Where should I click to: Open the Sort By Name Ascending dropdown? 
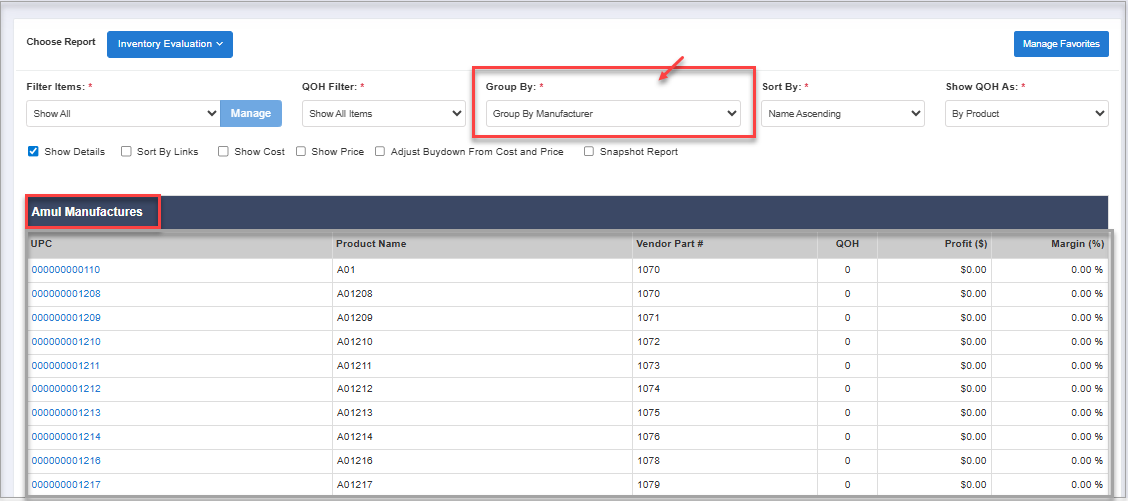842,114
